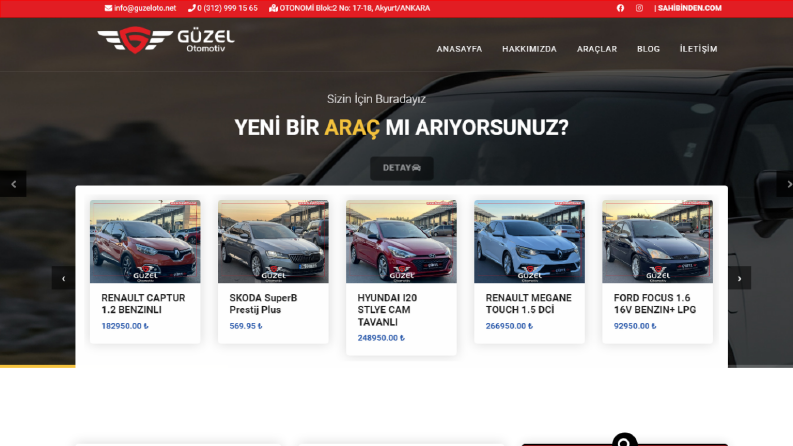Open Instagram icon in top bar
This screenshot has height=446, width=793.
coord(639,8)
